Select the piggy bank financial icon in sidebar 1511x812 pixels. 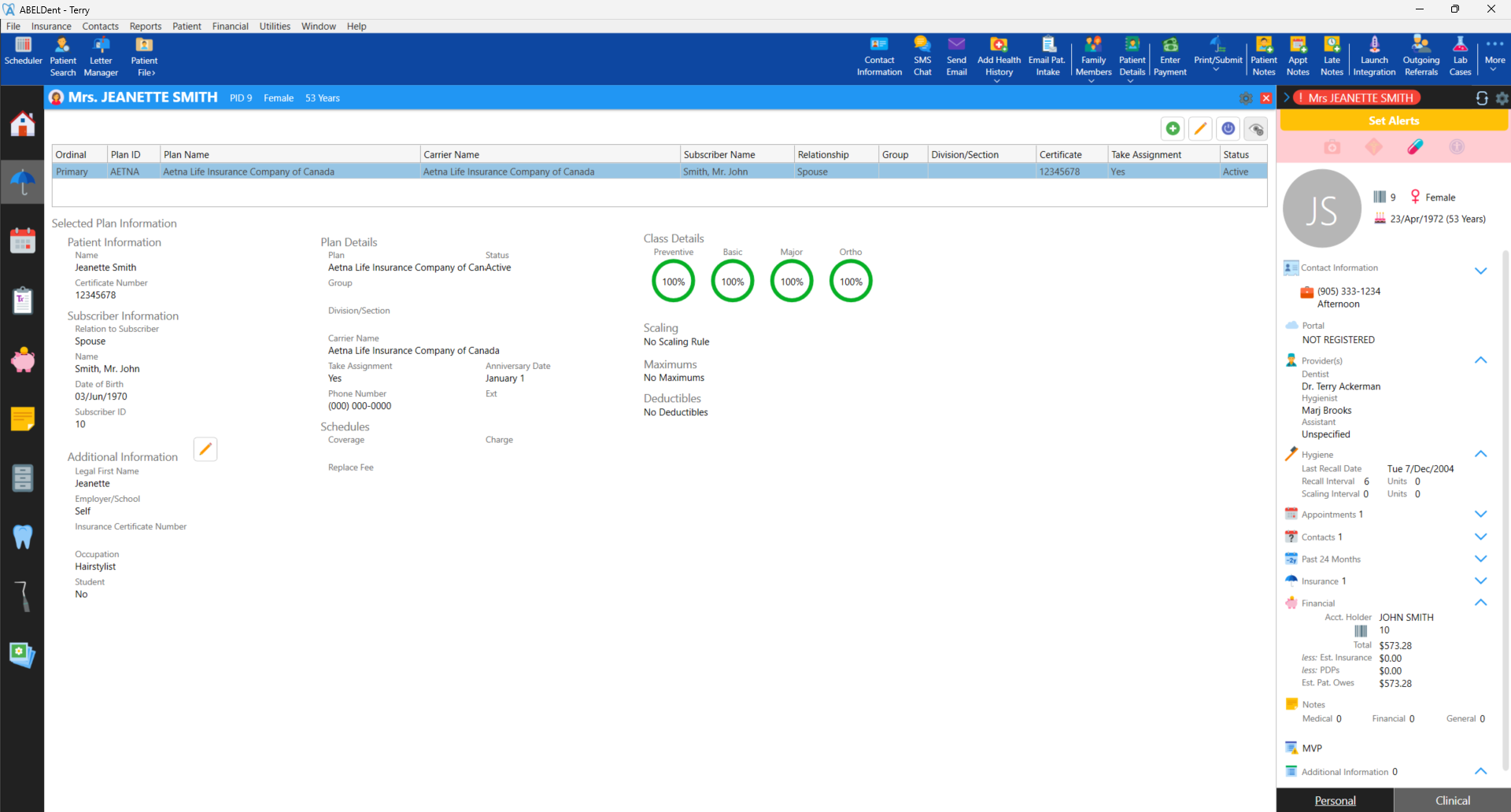(x=23, y=360)
